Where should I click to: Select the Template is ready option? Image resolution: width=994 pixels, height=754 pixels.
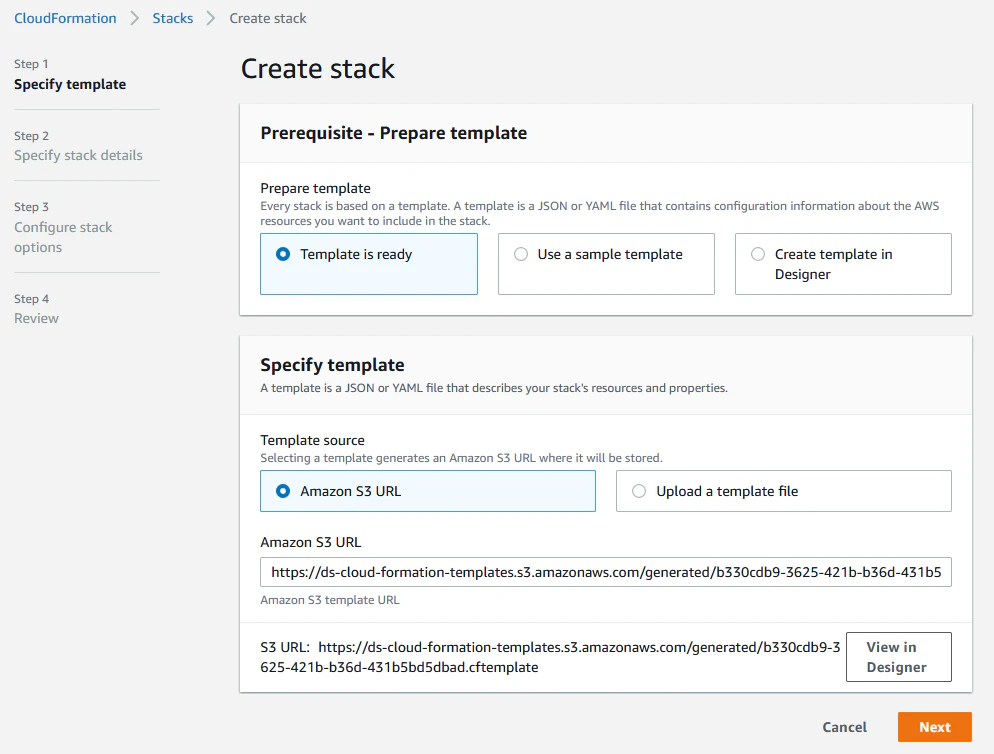point(368,264)
